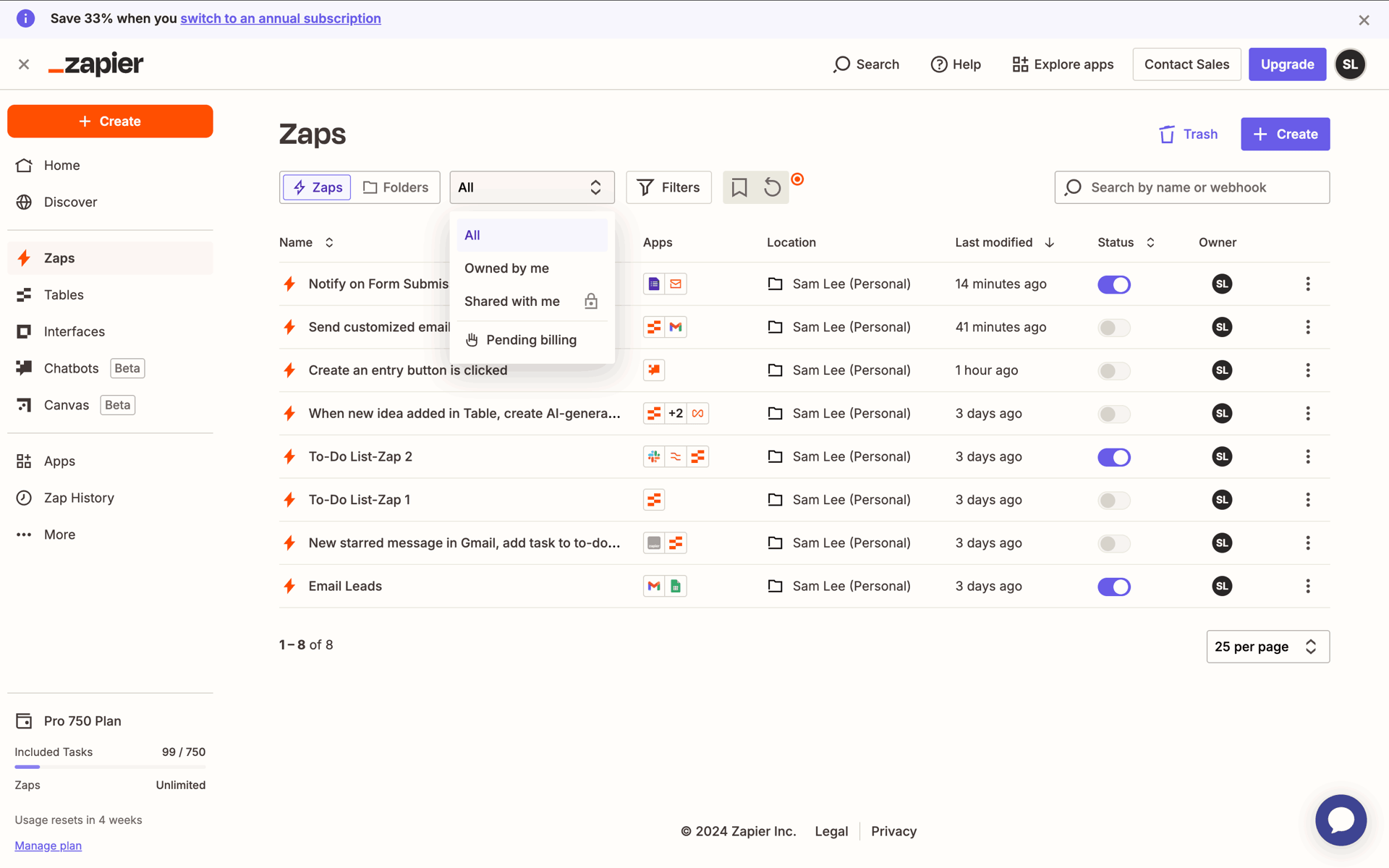Go to Home in sidebar

click(110, 166)
